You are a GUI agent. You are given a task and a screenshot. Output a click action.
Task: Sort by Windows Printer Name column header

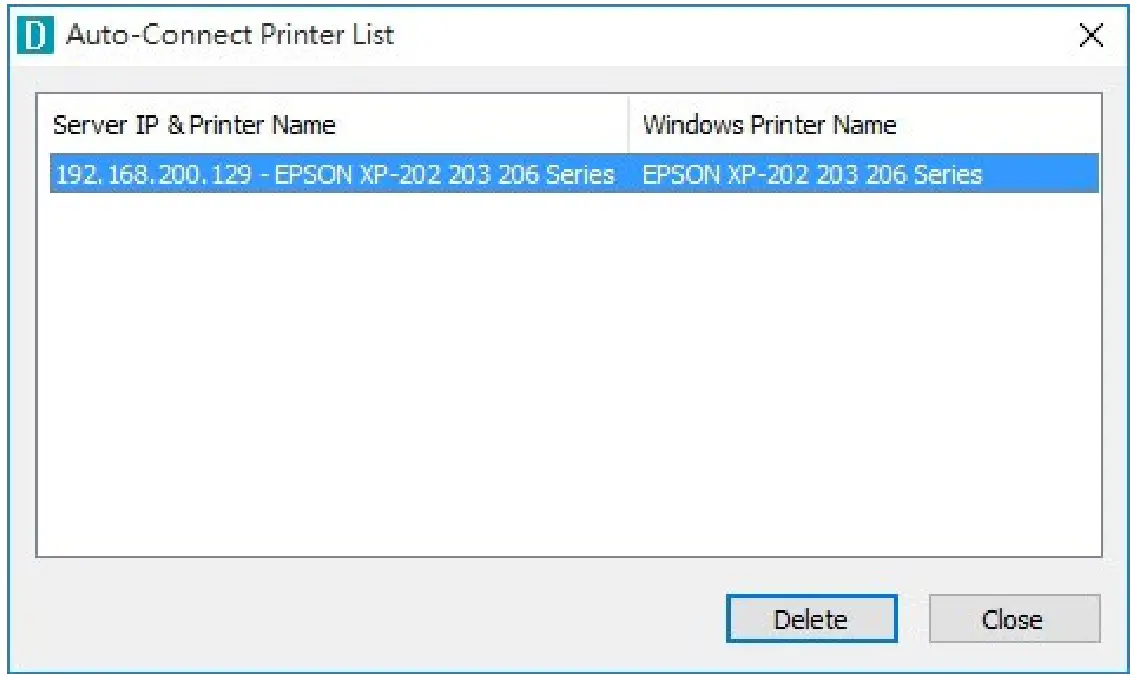coord(769,125)
